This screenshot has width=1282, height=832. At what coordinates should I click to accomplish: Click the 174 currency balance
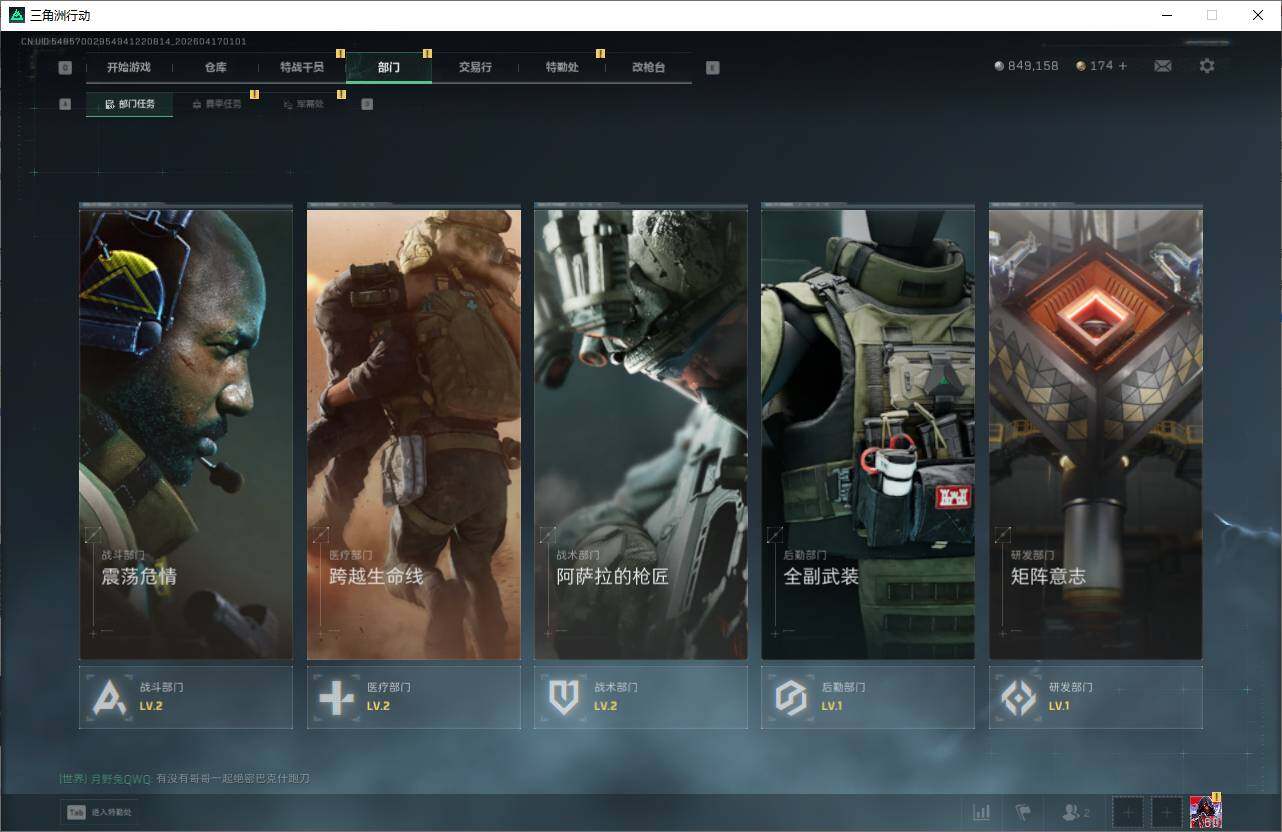tap(1101, 66)
